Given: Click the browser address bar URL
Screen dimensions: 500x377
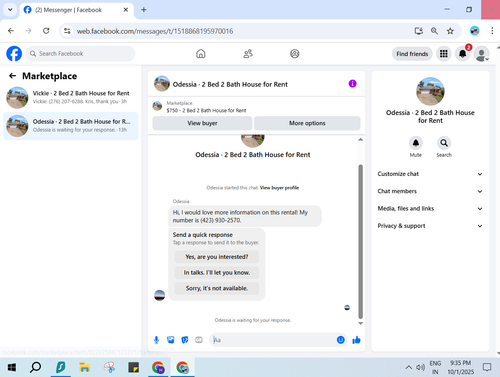Looking at the screenshot, I should 155,31.
